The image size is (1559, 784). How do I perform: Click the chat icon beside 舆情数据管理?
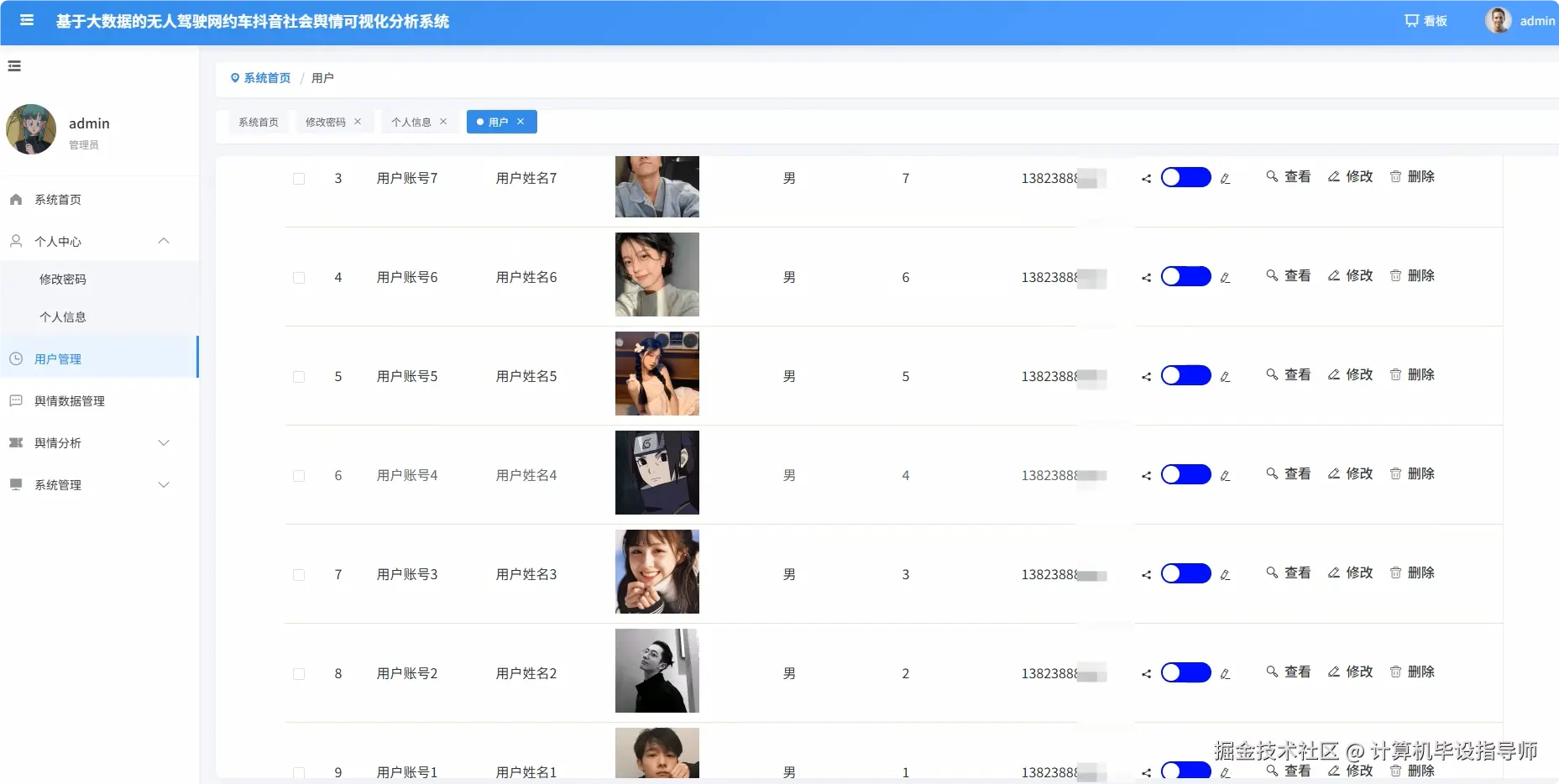[x=16, y=401]
